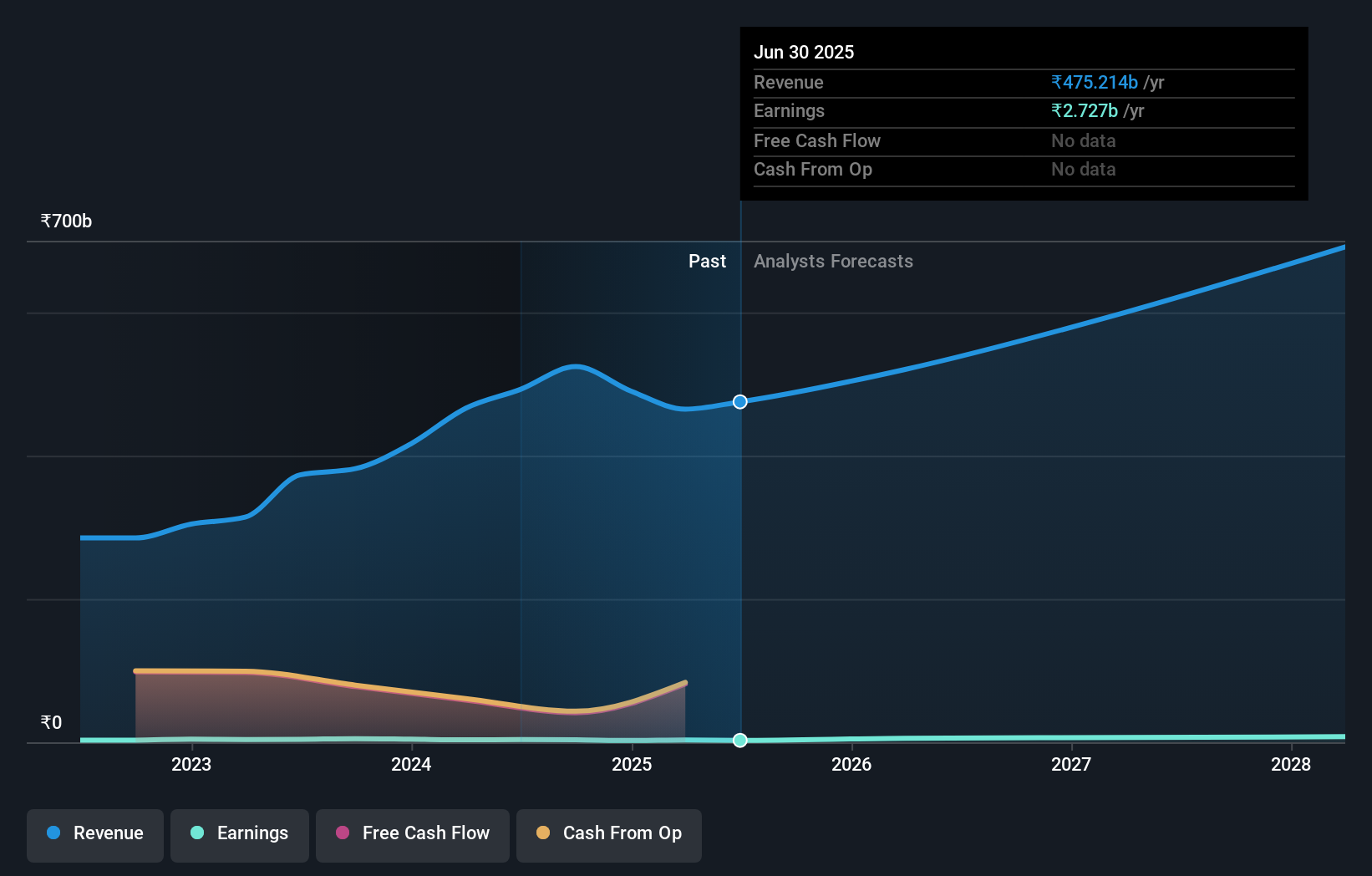This screenshot has width=1372, height=876.
Task: Click the blue Revenue legend dot
Action: [x=52, y=833]
